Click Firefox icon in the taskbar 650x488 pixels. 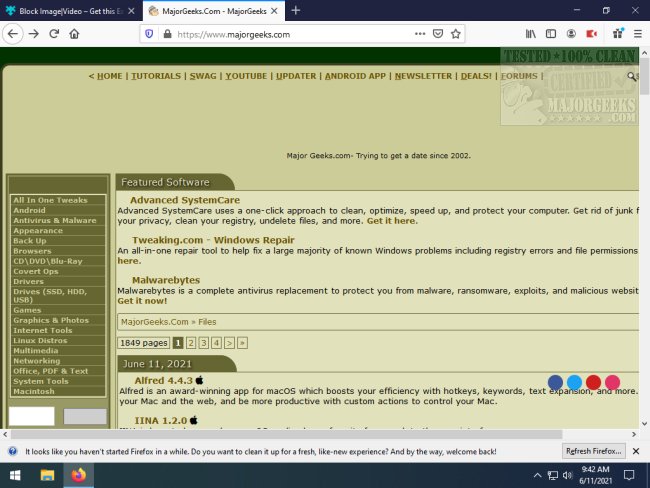[78, 475]
